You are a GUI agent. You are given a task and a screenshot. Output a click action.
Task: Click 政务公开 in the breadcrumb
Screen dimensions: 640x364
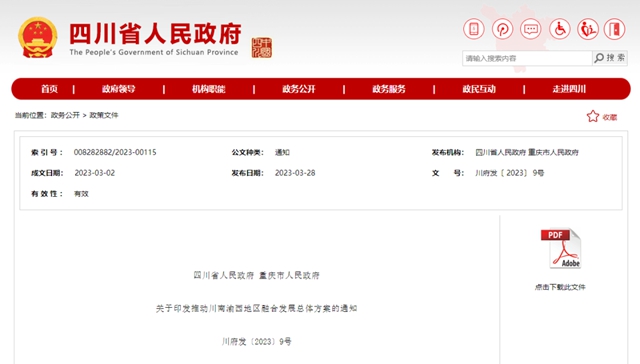pyautogui.click(x=65, y=115)
